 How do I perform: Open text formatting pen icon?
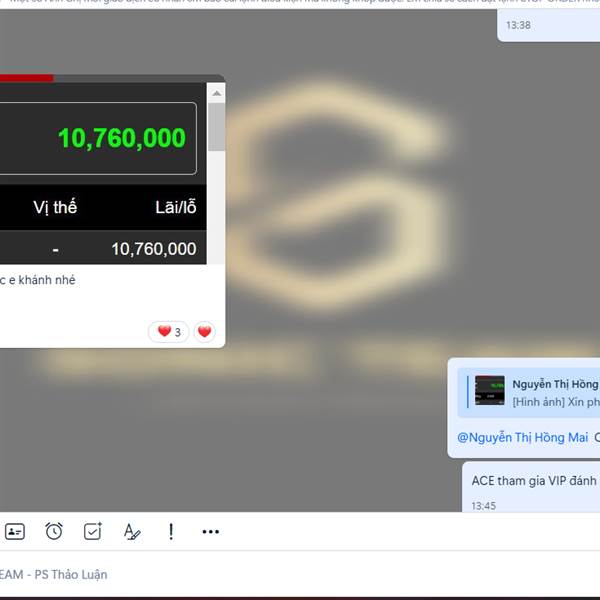[x=132, y=532]
